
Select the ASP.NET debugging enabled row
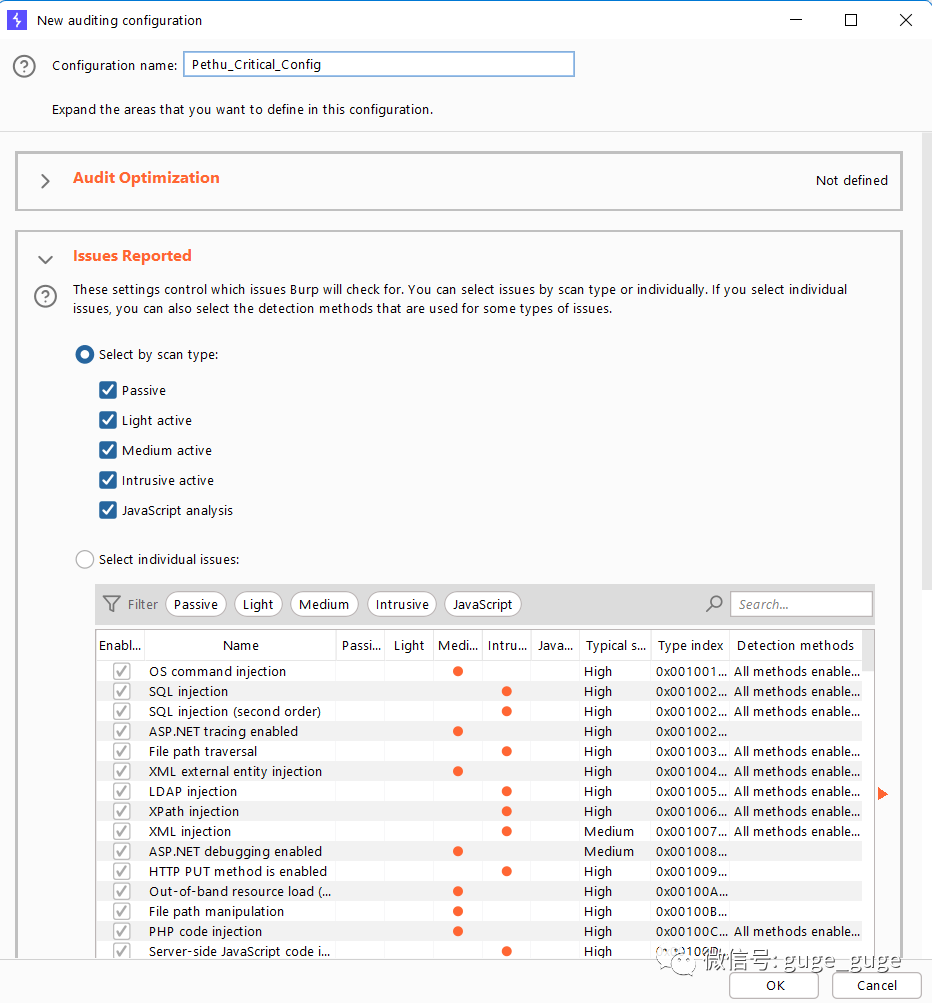tap(478, 851)
